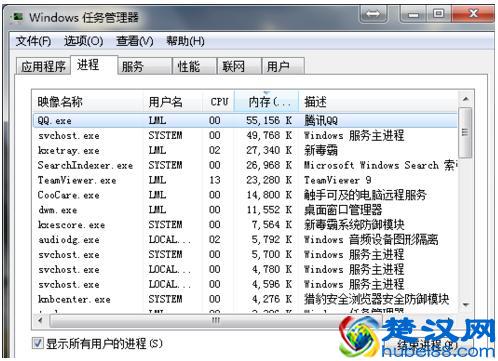The image size is (498, 361).
Task: Click Microsoft Windows Search description
Action: pyautogui.click(x=380, y=165)
